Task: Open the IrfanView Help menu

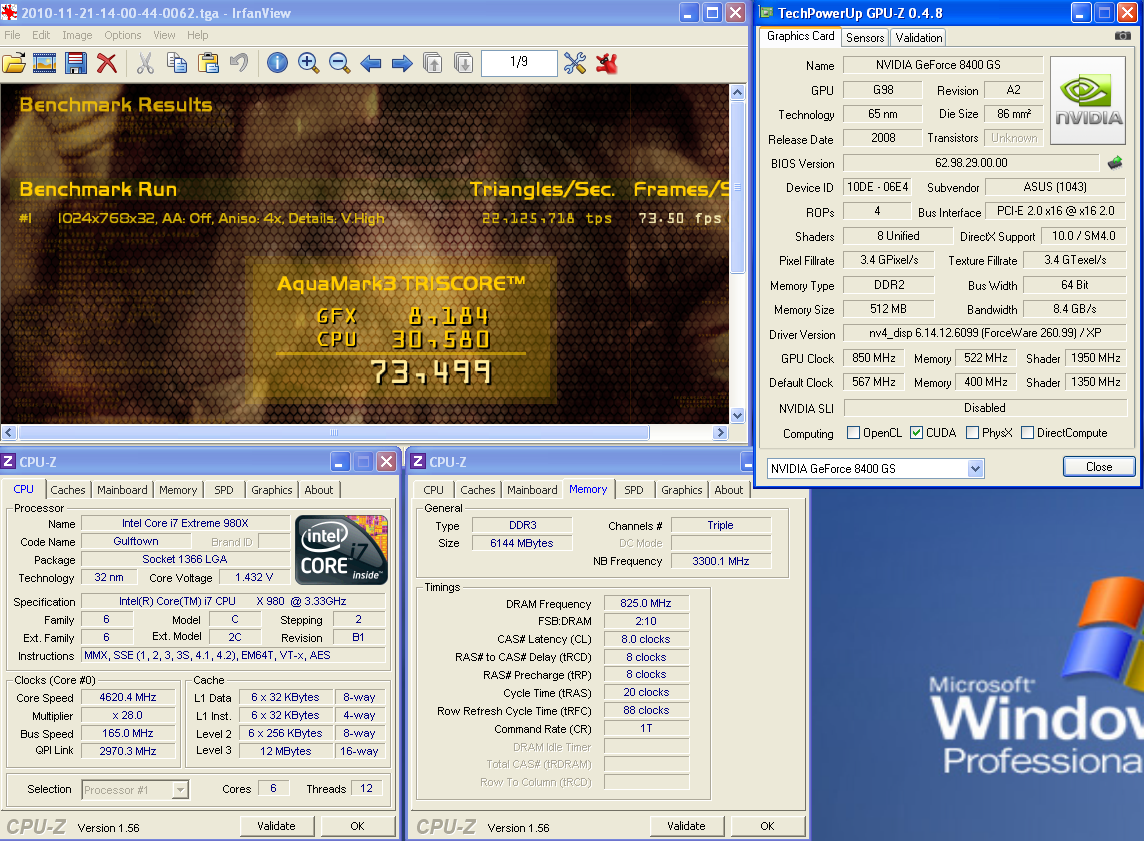Action: pos(197,35)
